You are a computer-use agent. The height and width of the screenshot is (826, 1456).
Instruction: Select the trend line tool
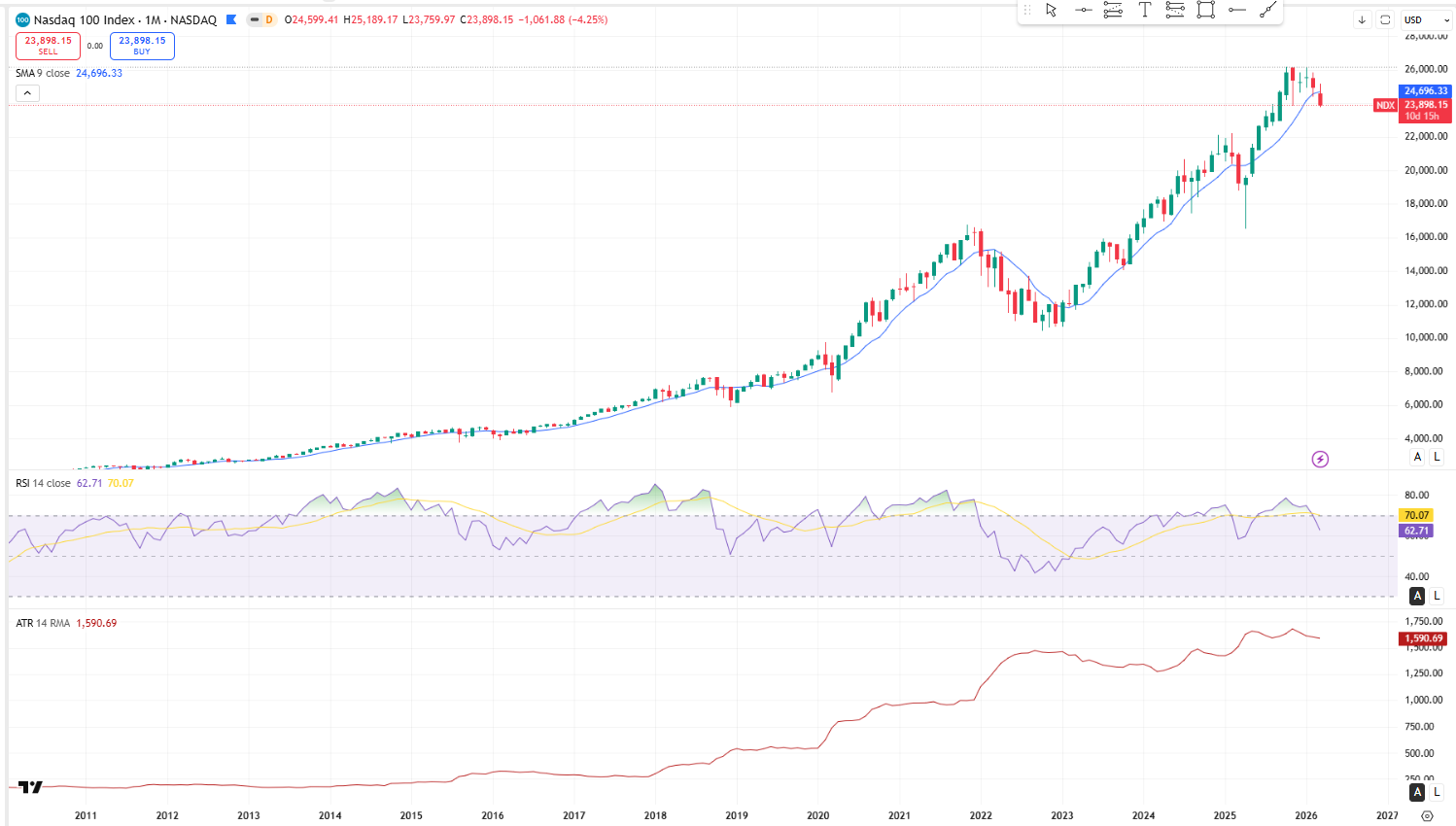click(x=1268, y=10)
